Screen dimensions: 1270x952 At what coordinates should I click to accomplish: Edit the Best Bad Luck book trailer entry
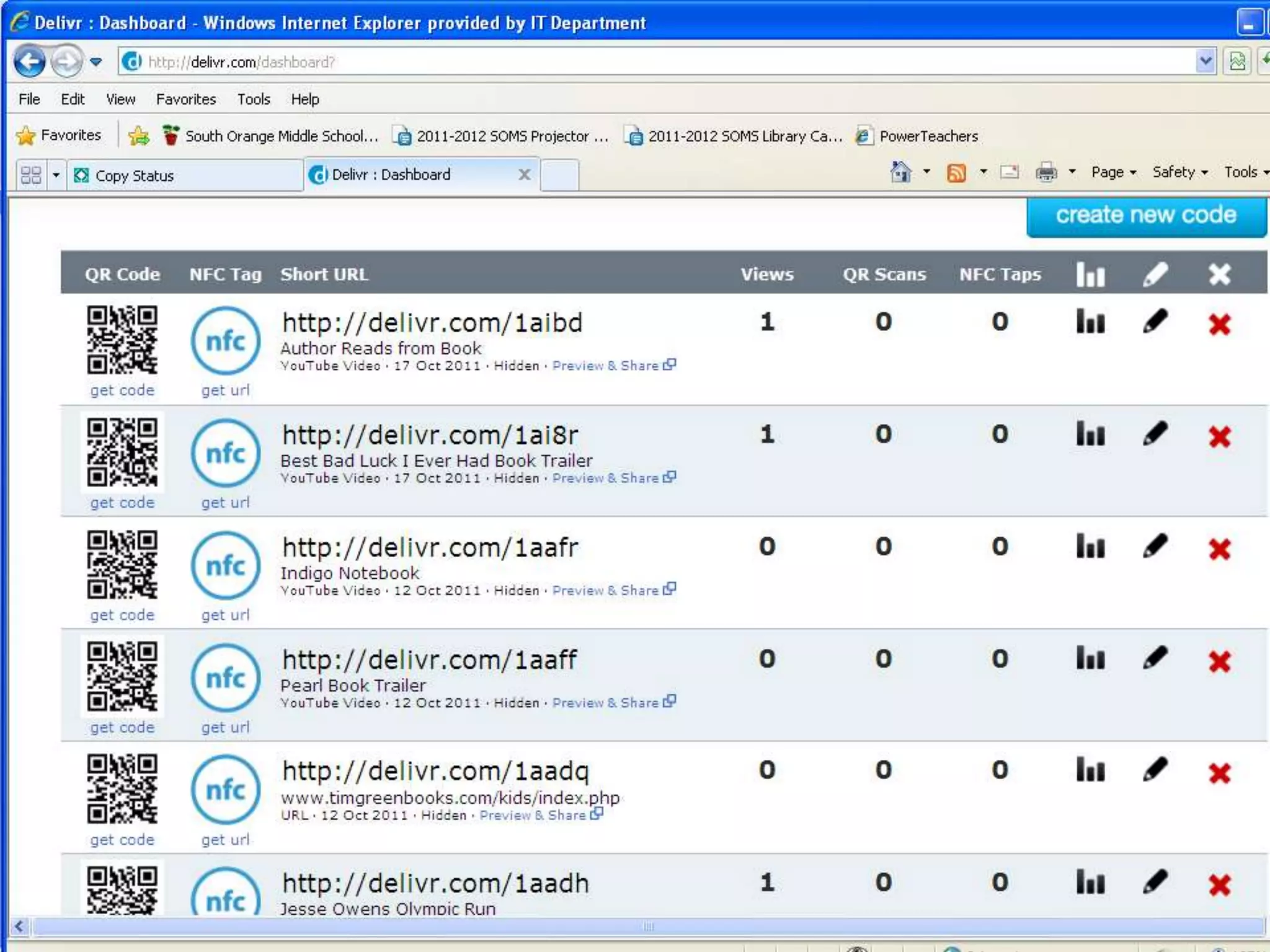1155,434
